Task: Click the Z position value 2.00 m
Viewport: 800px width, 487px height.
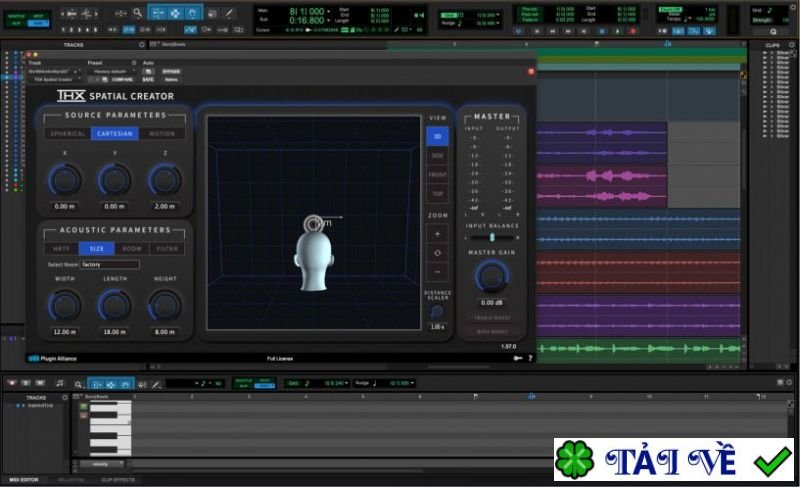Action: point(164,206)
